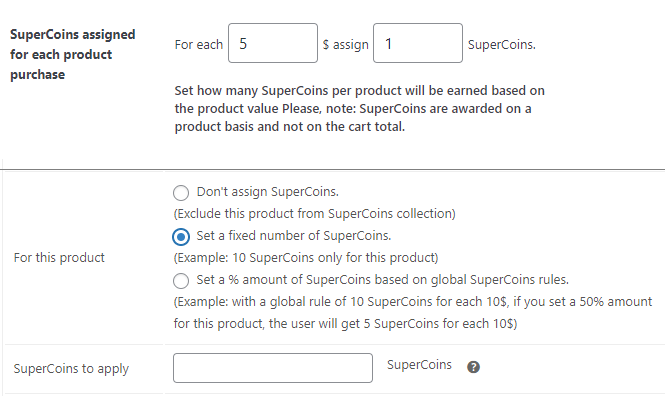Viewport: 665px width, 396px height.
Task: Click the SuperCoins assigned for each product purchase heading
Action: point(73,54)
